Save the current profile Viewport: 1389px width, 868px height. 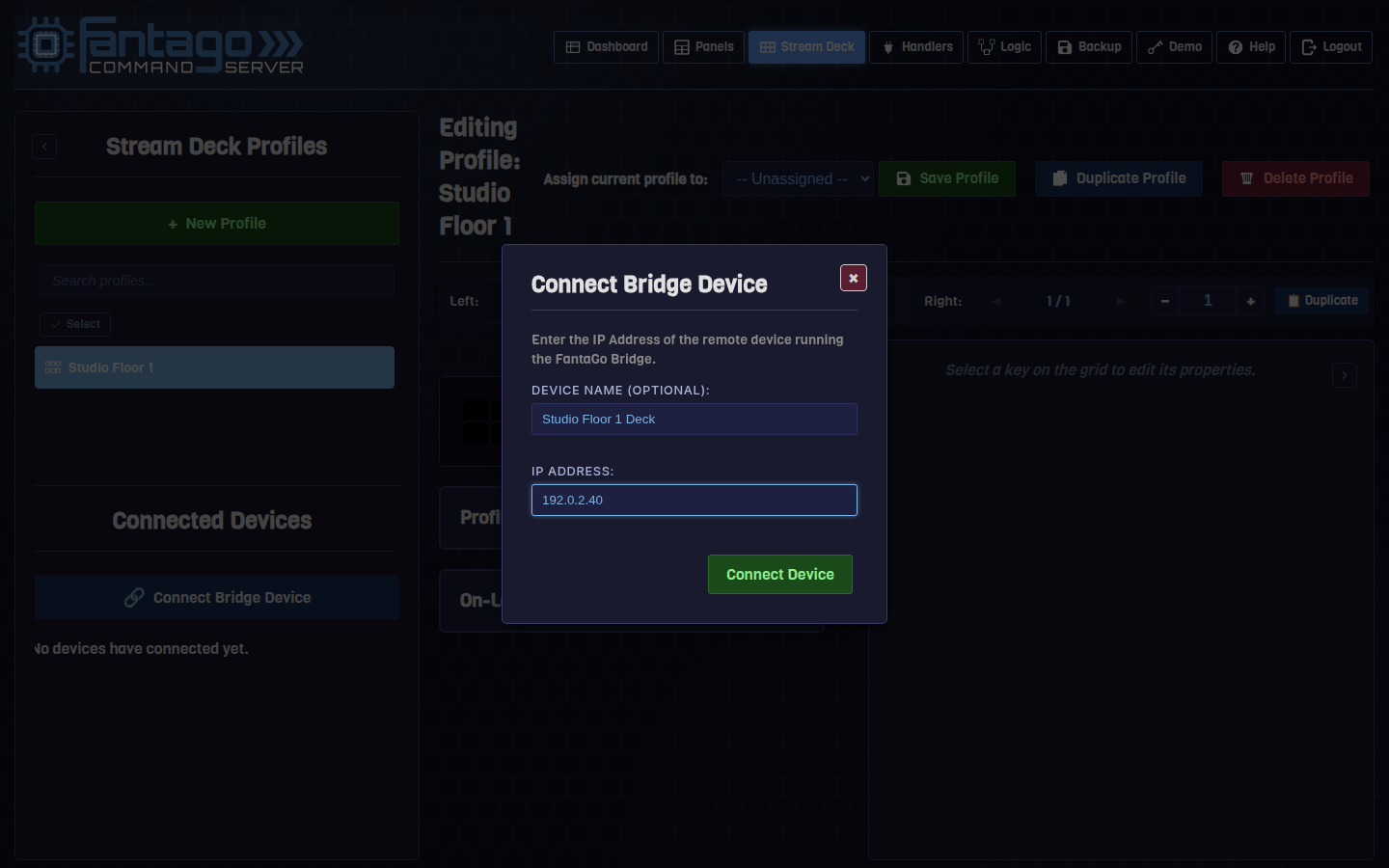[x=947, y=178]
